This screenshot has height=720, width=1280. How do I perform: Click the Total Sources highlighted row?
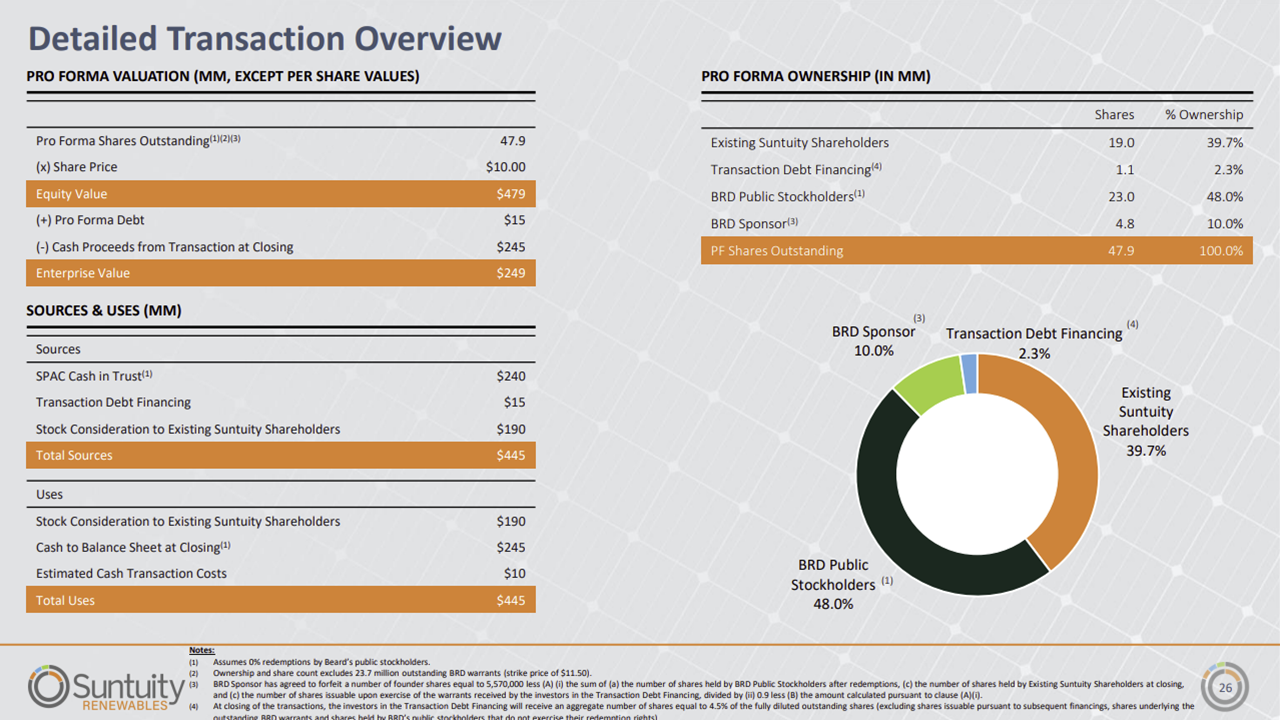[280, 455]
